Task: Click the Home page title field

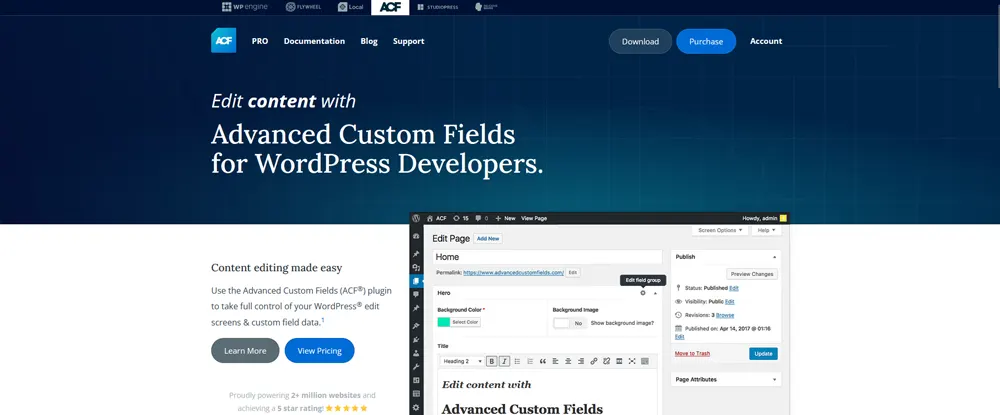Action: (547, 257)
